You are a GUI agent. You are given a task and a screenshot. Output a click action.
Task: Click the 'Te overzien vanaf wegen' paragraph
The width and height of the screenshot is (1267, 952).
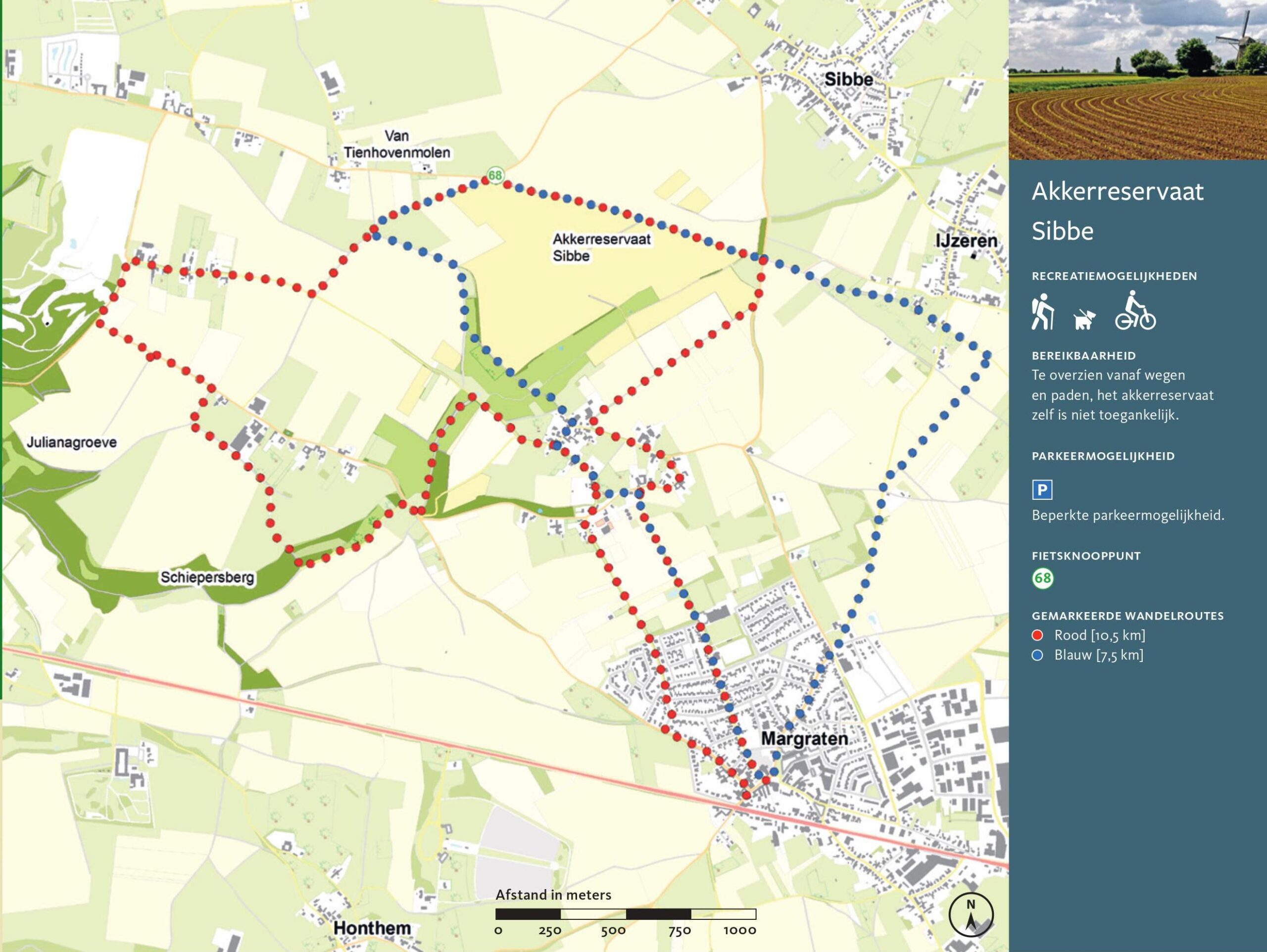[x=1122, y=395]
